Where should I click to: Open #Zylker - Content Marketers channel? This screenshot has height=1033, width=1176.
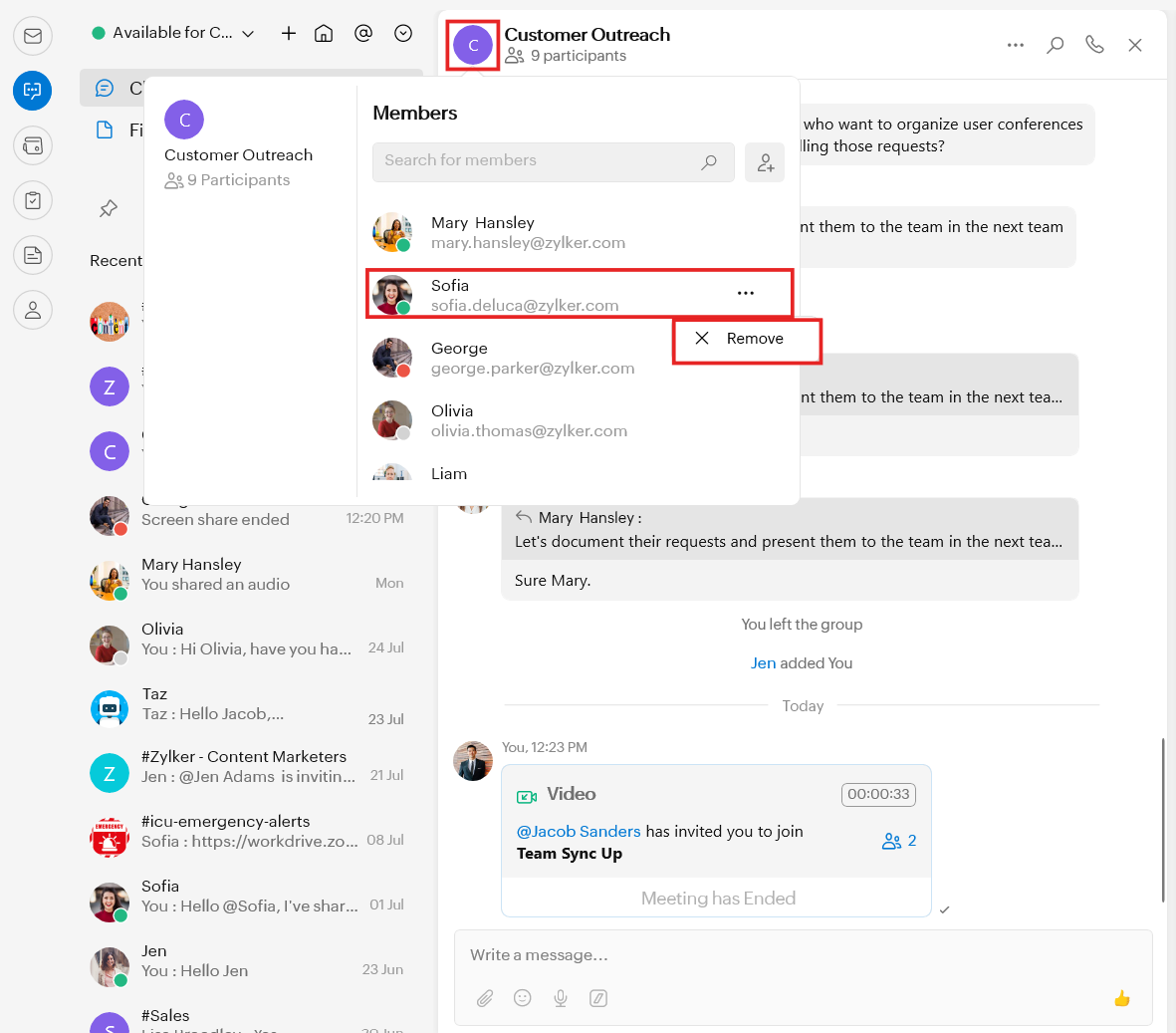coord(250,773)
